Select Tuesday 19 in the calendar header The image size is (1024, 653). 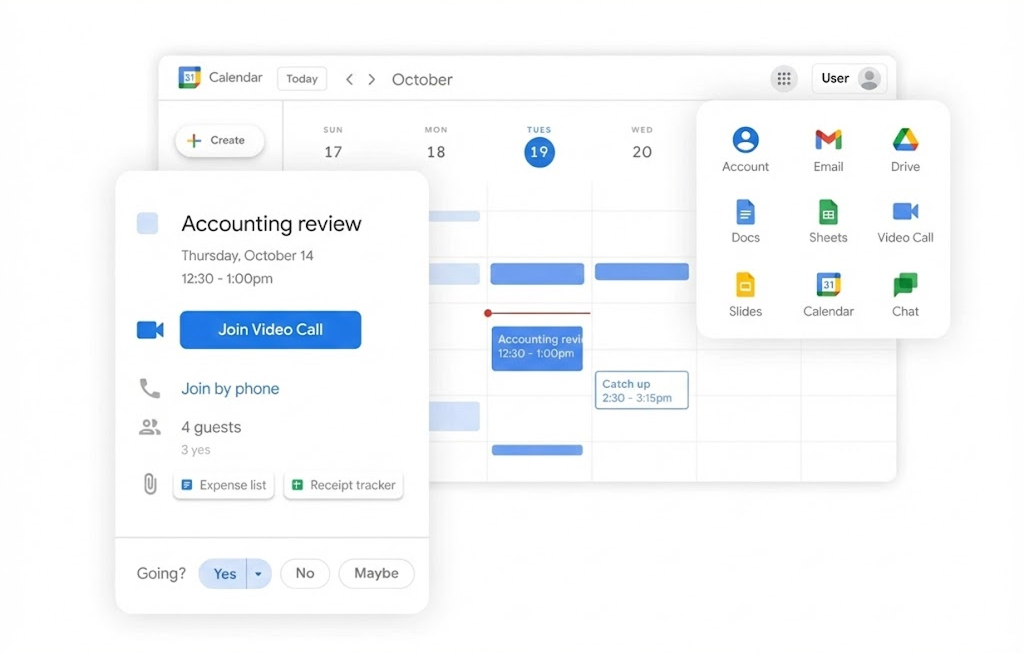pos(539,151)
